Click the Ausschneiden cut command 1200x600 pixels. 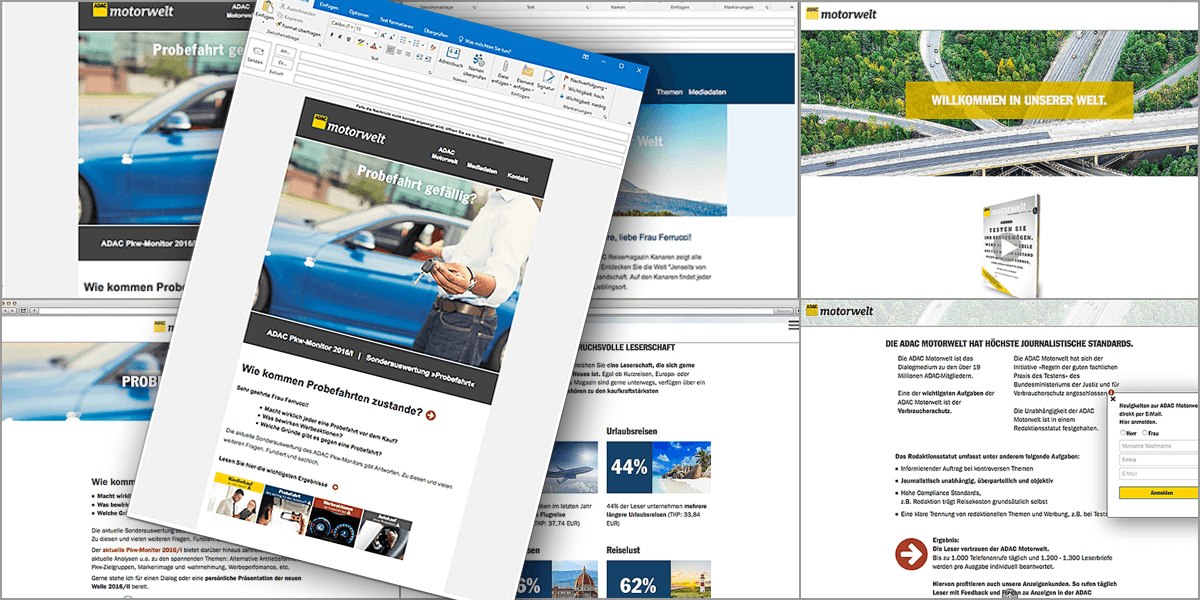[297, 9]
